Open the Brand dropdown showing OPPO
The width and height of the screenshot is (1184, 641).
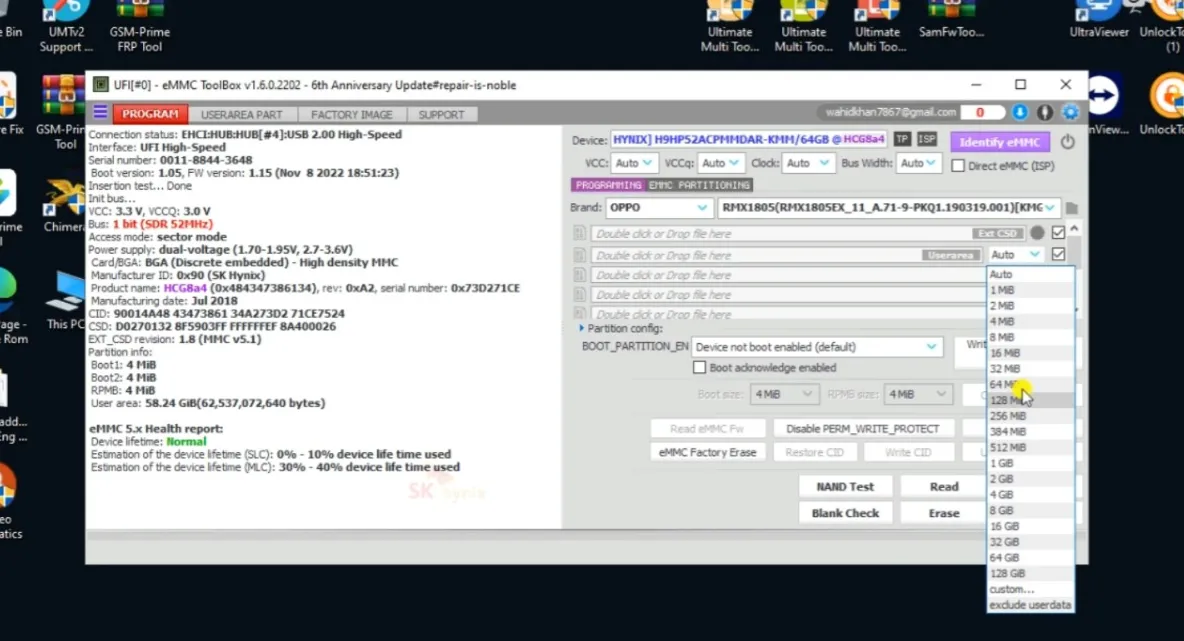[658, 208]
